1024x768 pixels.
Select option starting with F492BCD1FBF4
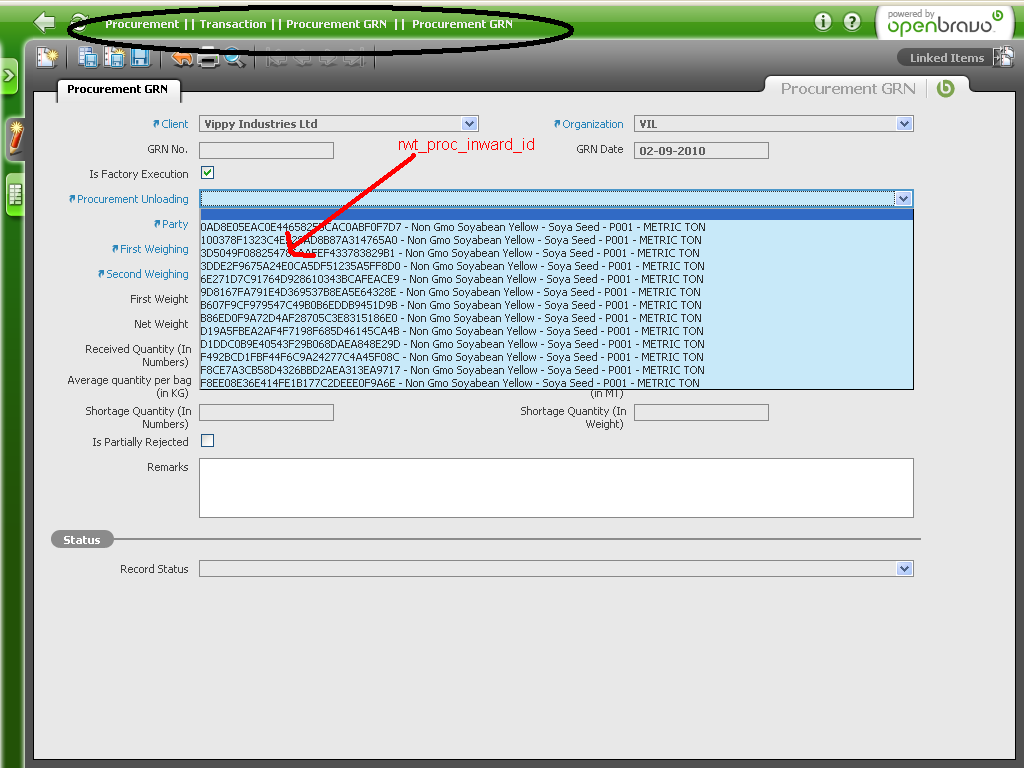[556, 357]
